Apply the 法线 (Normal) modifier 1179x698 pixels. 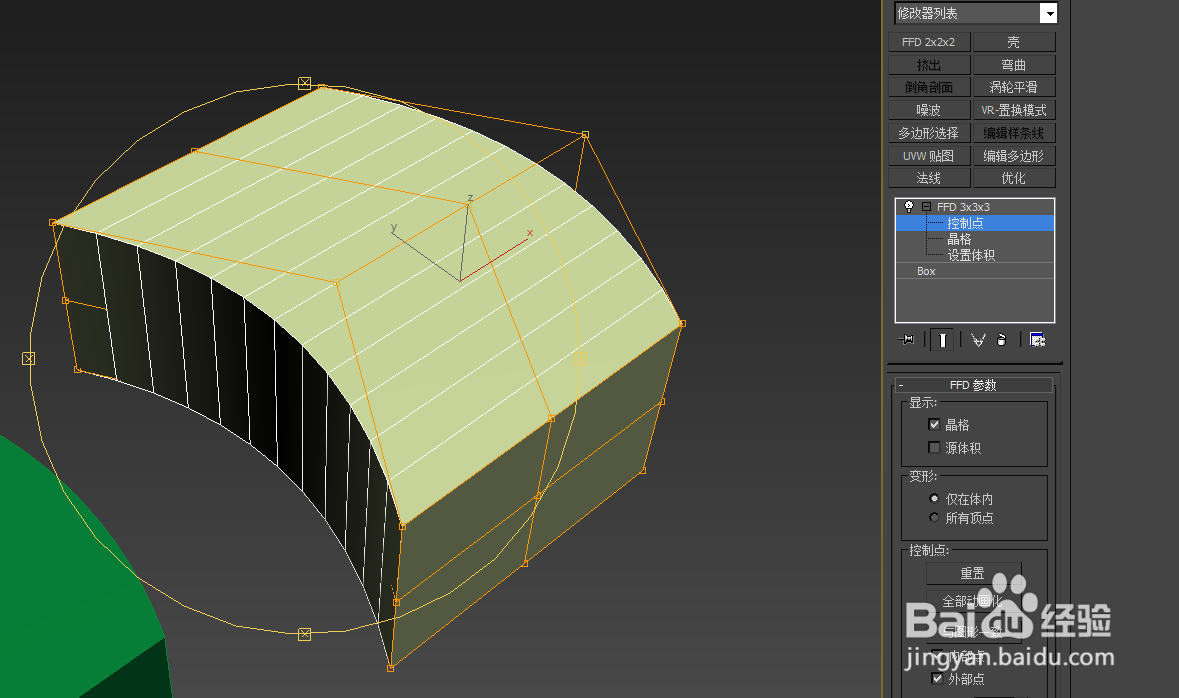click(929, 178)
